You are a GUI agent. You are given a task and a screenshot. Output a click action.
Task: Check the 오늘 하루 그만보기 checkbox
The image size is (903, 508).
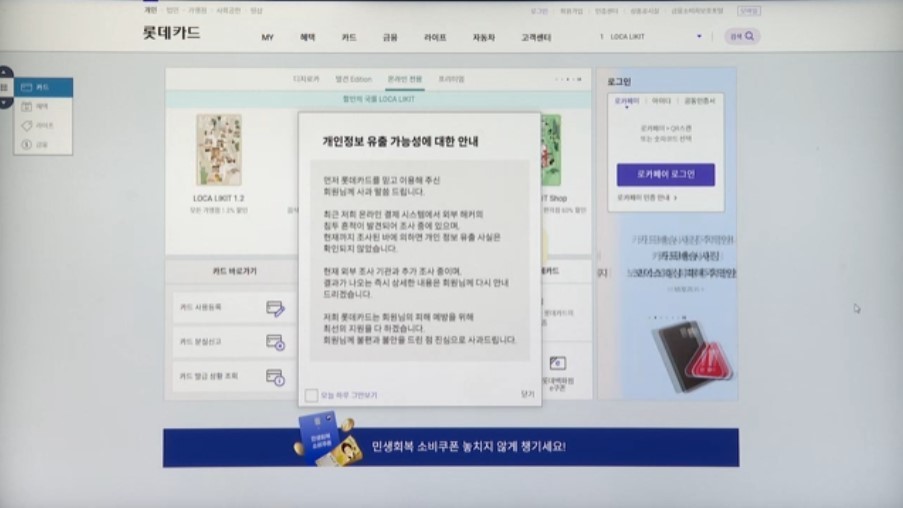[311, 396]
